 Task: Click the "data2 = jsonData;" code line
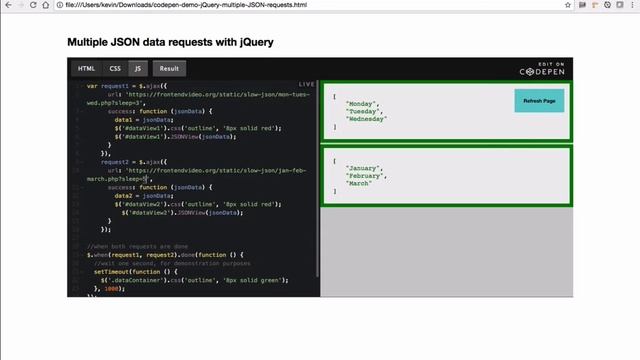tap(144, 196)
